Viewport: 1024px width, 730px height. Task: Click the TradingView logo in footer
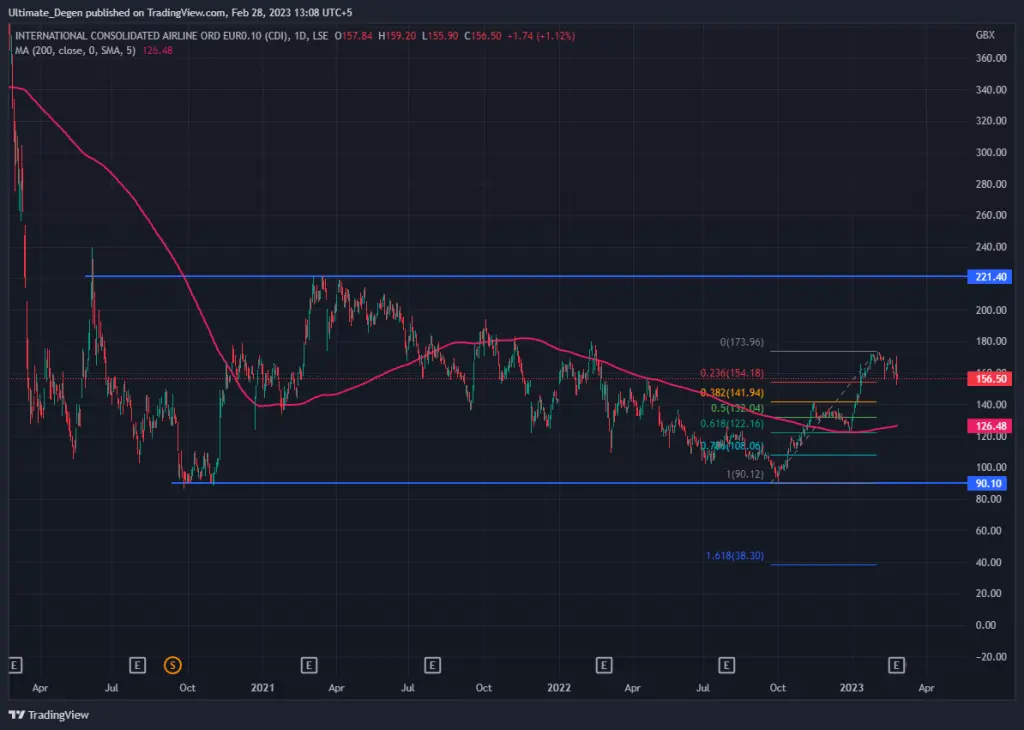click(49, 715)
